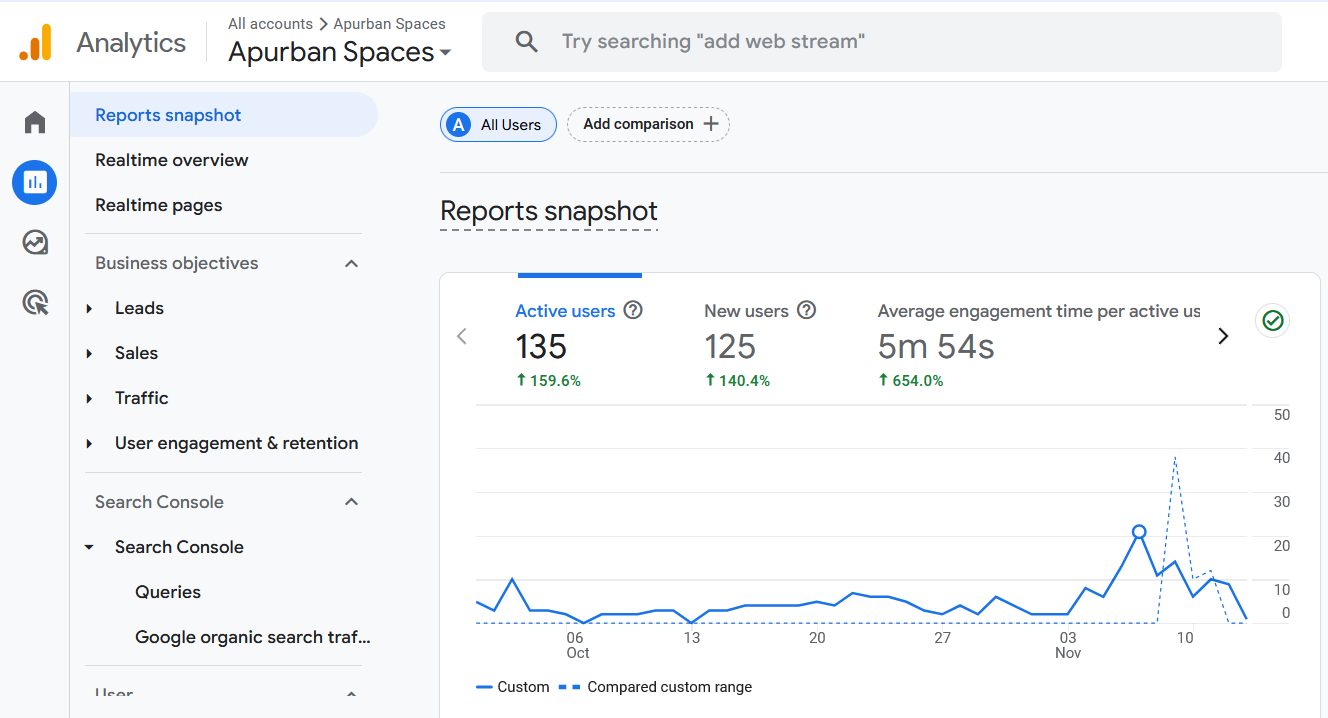Open the All accounts breadcrumb link
The image size is (1328, 718).
point(270,23)
